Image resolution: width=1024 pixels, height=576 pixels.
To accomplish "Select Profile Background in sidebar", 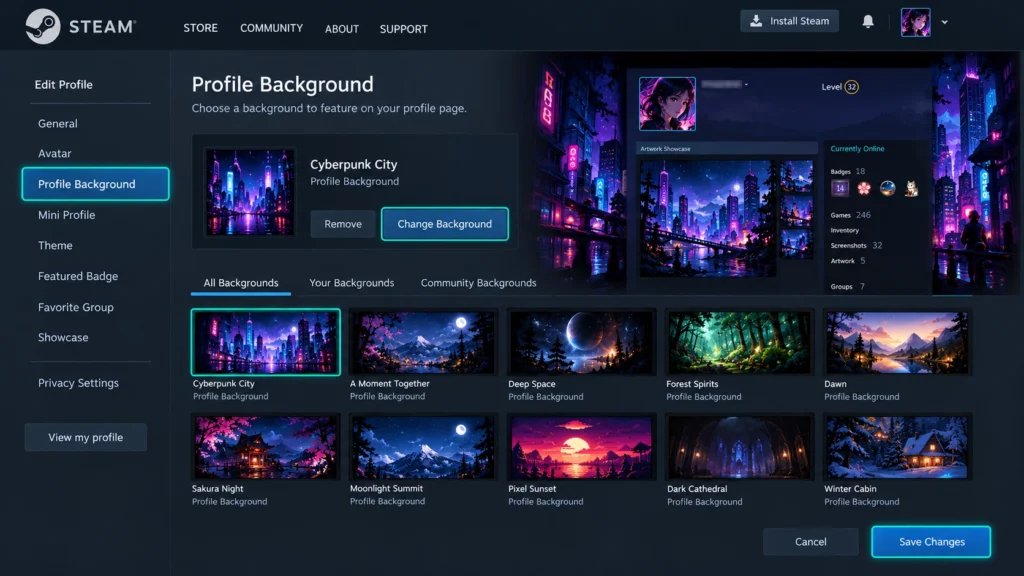I will pyautogui.click(x=95, y=184).
